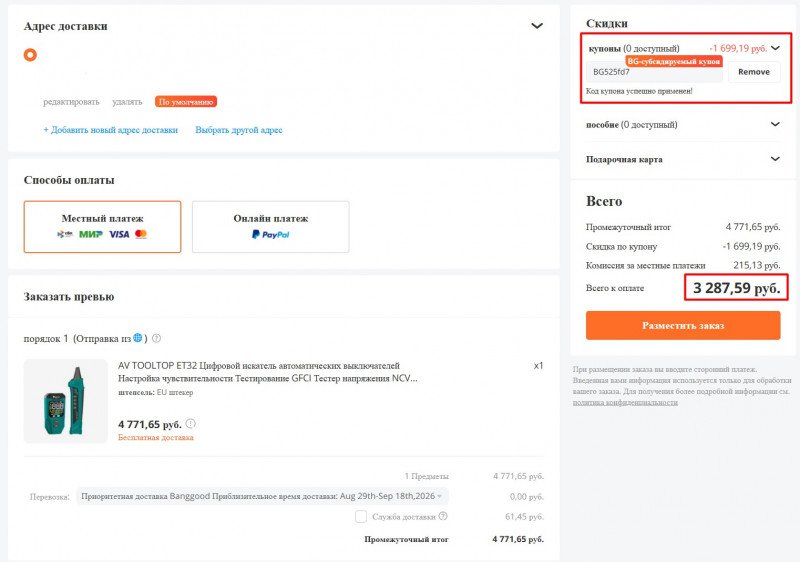
Task: Open the Перевозка shipping method dropdown
Action: coord(262,496)
